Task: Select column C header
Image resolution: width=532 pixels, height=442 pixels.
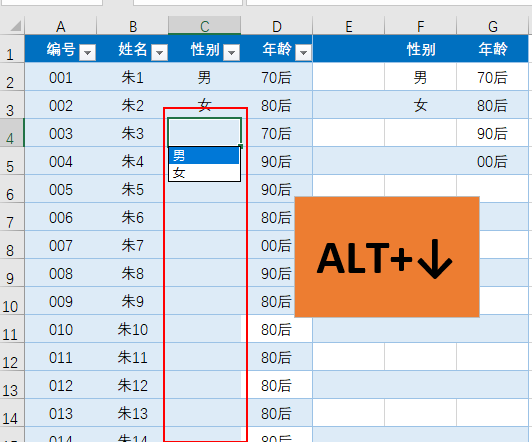Action: coord(205,26)
